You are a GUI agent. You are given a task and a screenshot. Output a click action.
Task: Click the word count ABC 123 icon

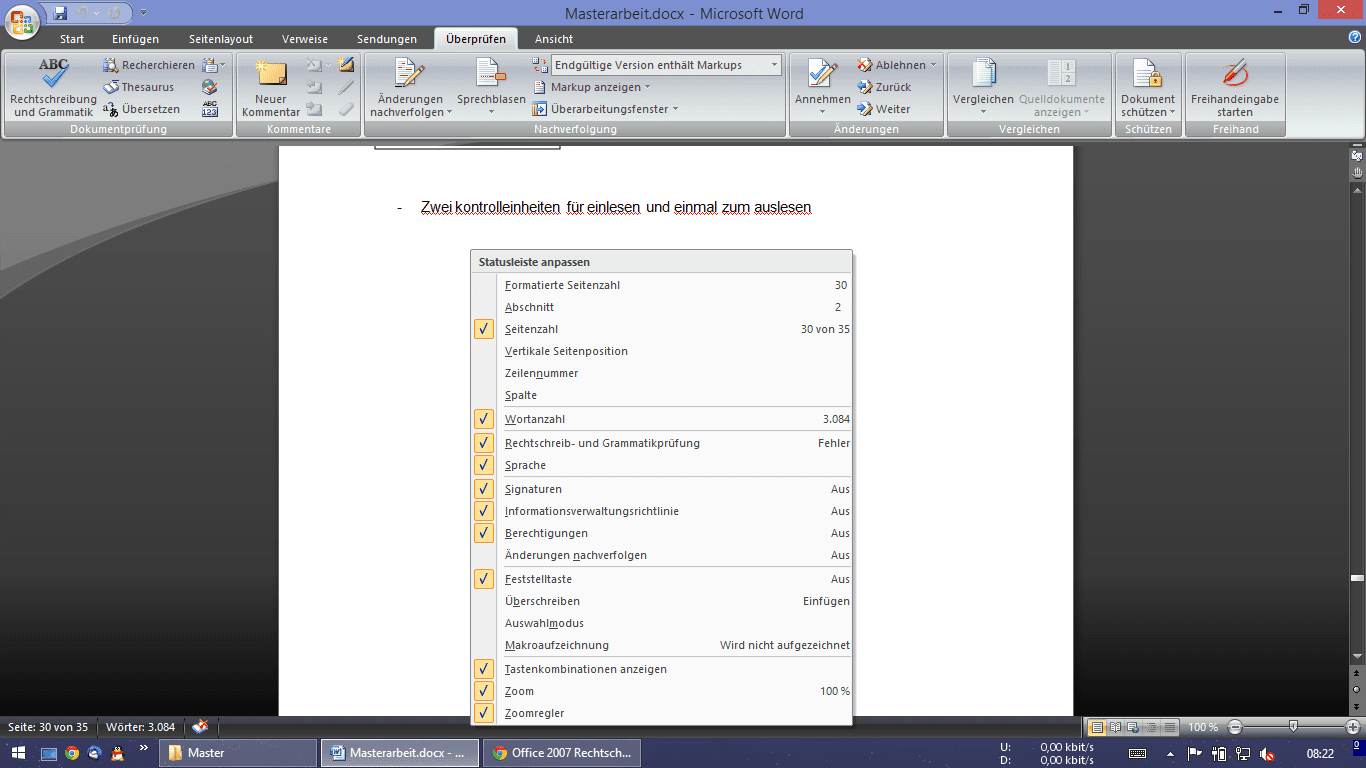(x=209, y=109)
